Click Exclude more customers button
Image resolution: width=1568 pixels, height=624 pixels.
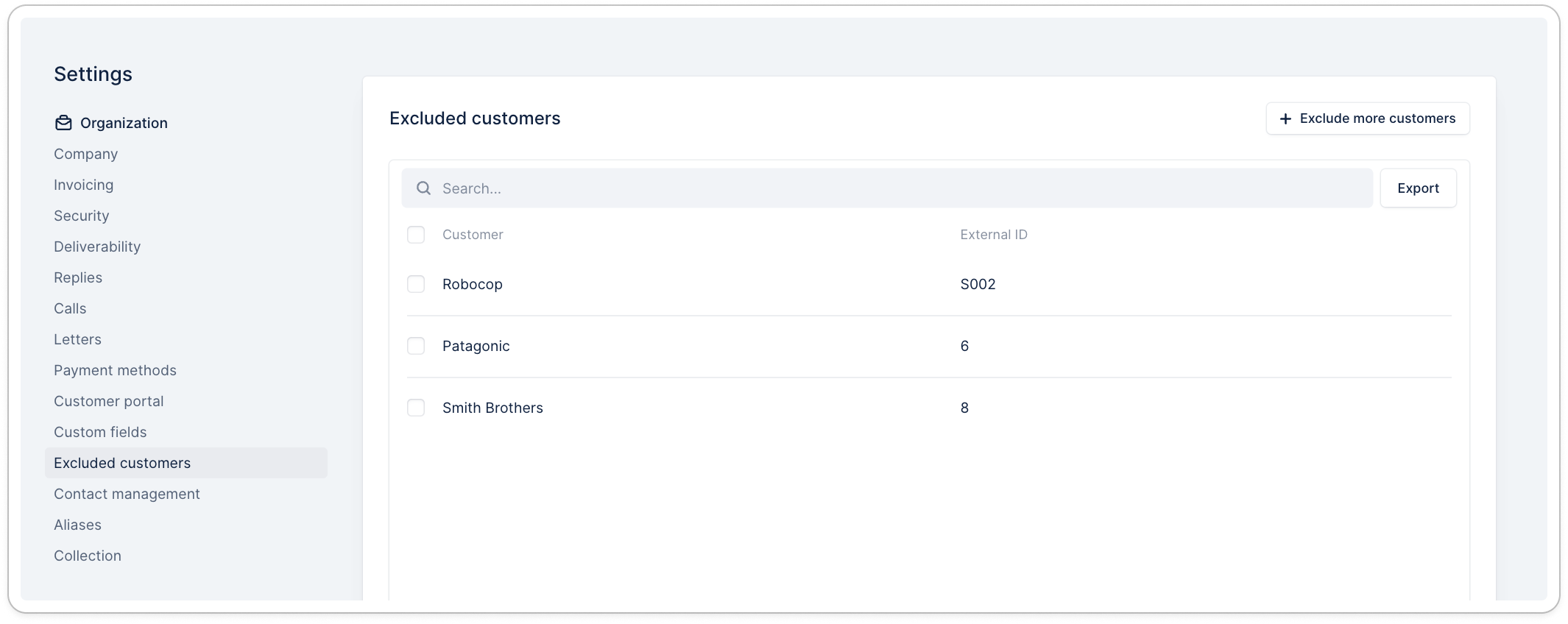(x=1367, y=118)
